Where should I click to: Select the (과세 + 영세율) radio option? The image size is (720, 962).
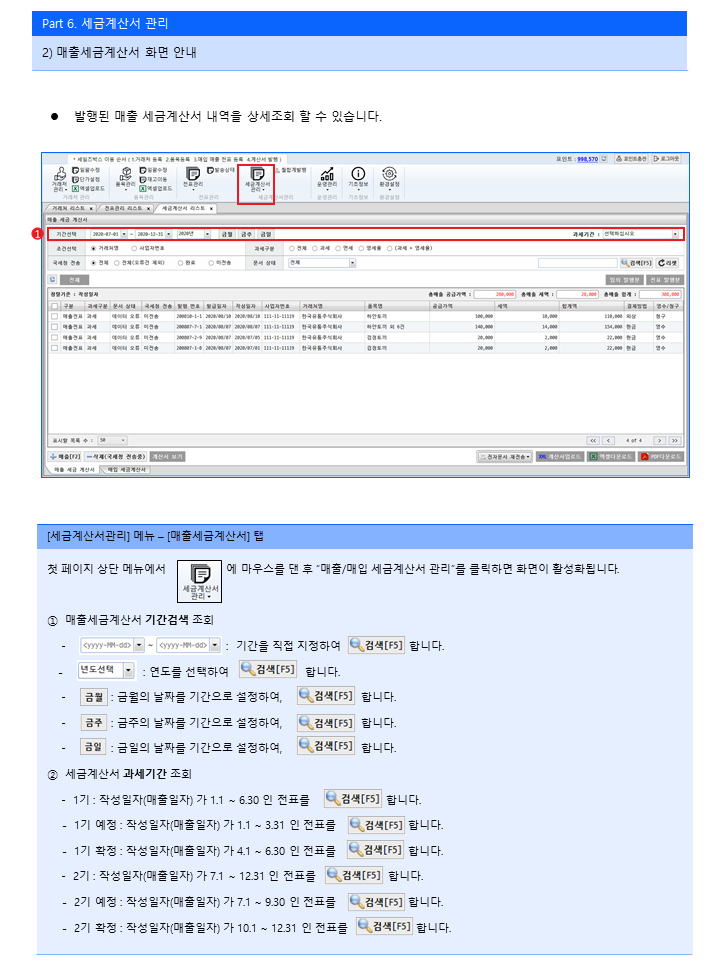tap(389, 248)
